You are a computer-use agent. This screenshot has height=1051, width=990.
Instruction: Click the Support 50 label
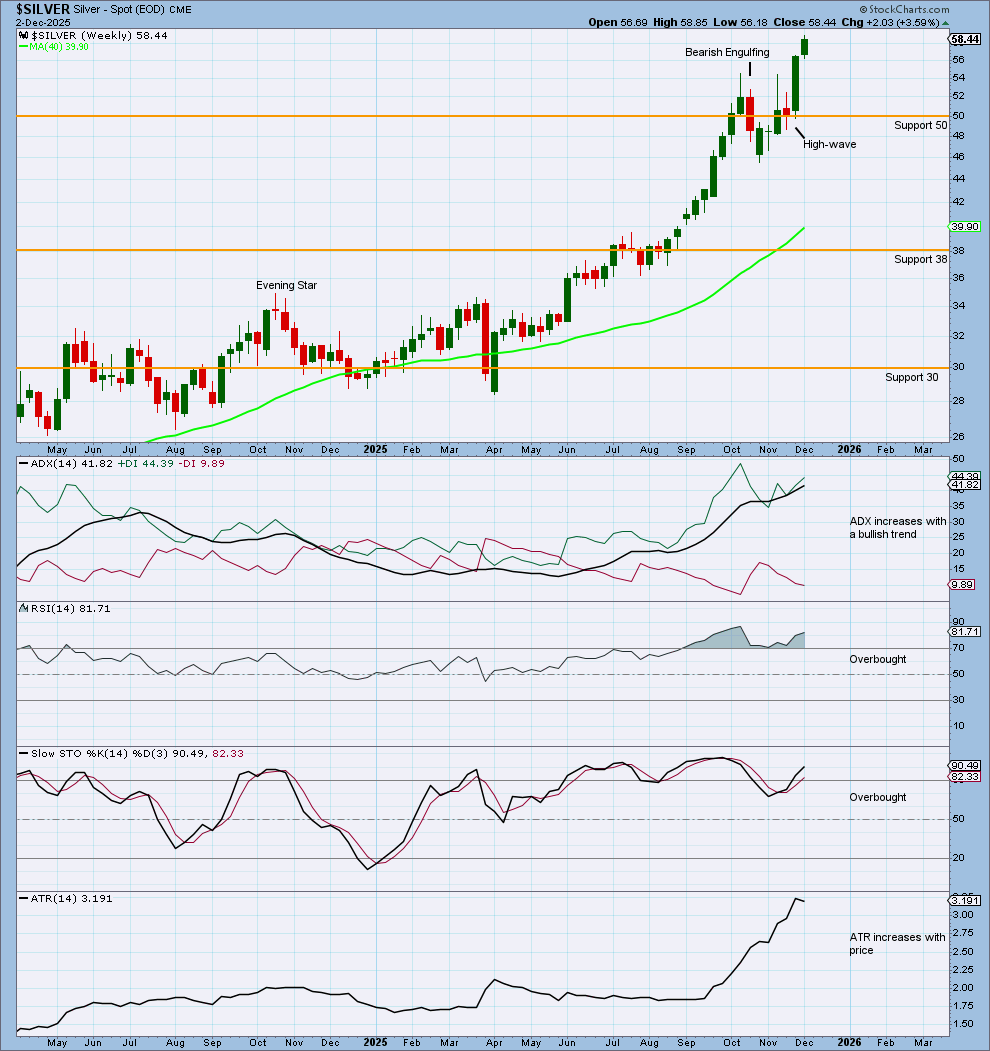[920, 125]
